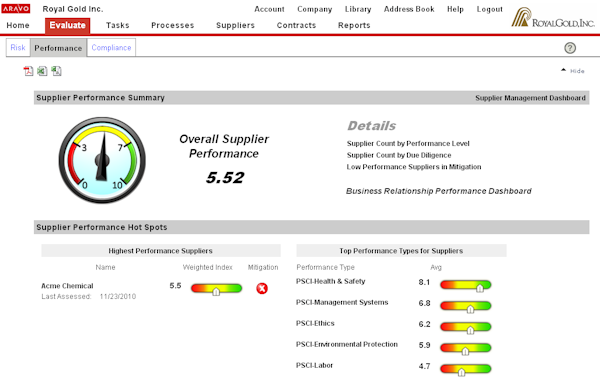Image resolution: width=600 pixels, height=383 pixels.
Task: Open PSCI-Labor performance type
Action: pos(315,365)
